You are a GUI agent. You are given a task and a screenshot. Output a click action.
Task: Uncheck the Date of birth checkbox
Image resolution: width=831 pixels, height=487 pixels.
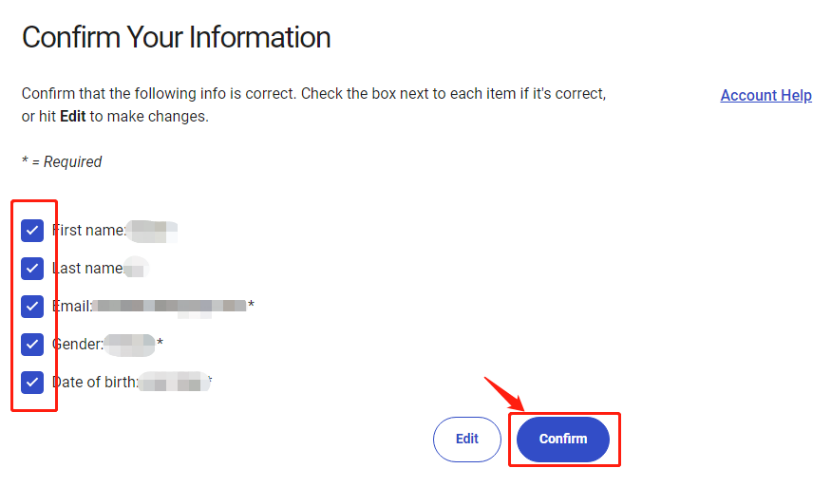tap(32, 381)
